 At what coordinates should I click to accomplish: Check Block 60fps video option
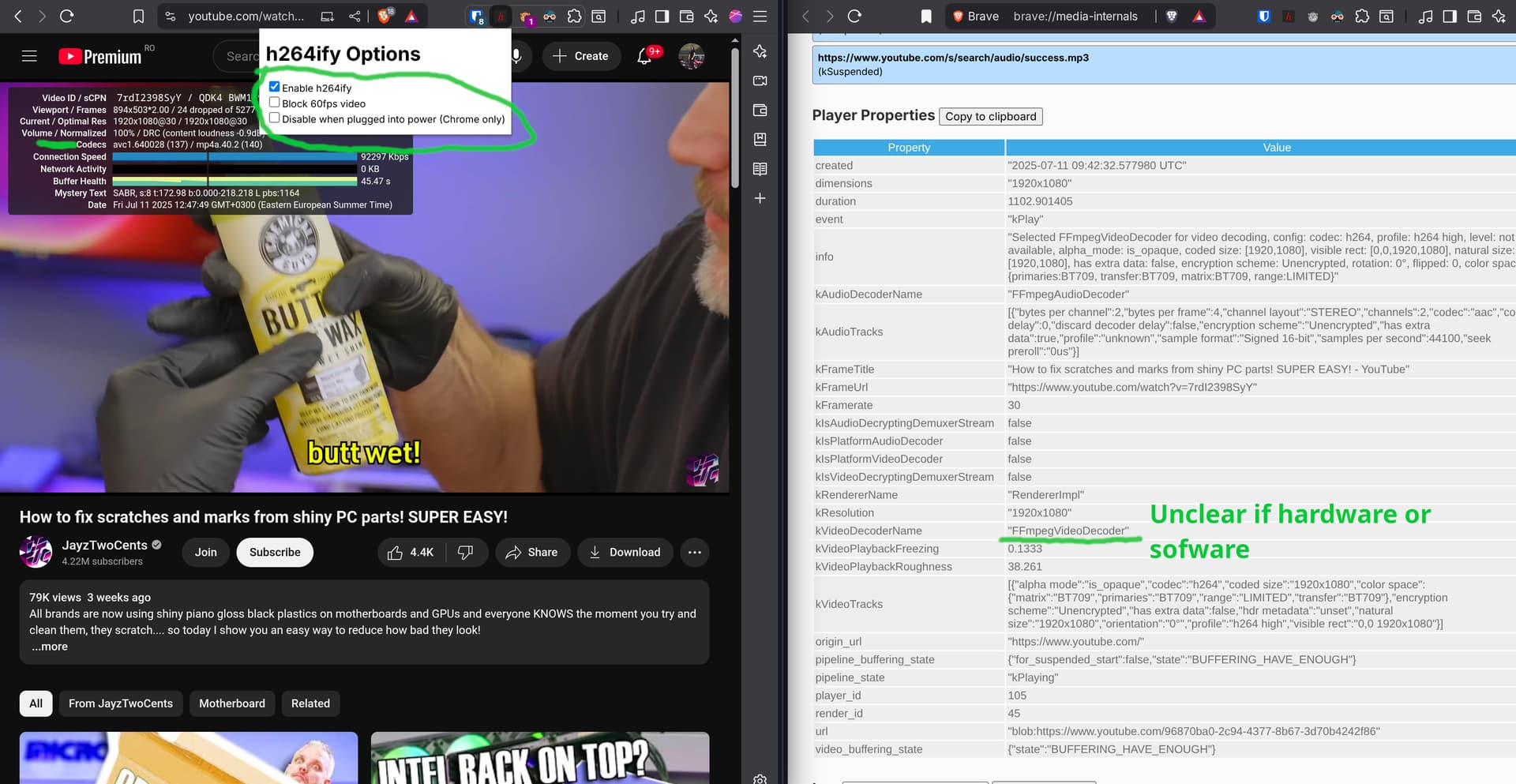click(x=275, y=103)
